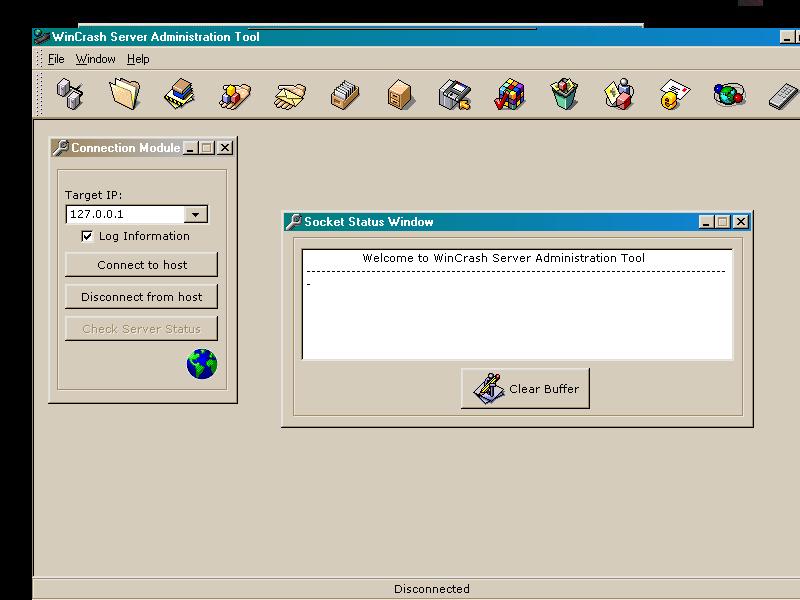Click the Target IP field showing 127.0.0.1
The height and width of the screenshot is (600, 800).
click(126, 214)
